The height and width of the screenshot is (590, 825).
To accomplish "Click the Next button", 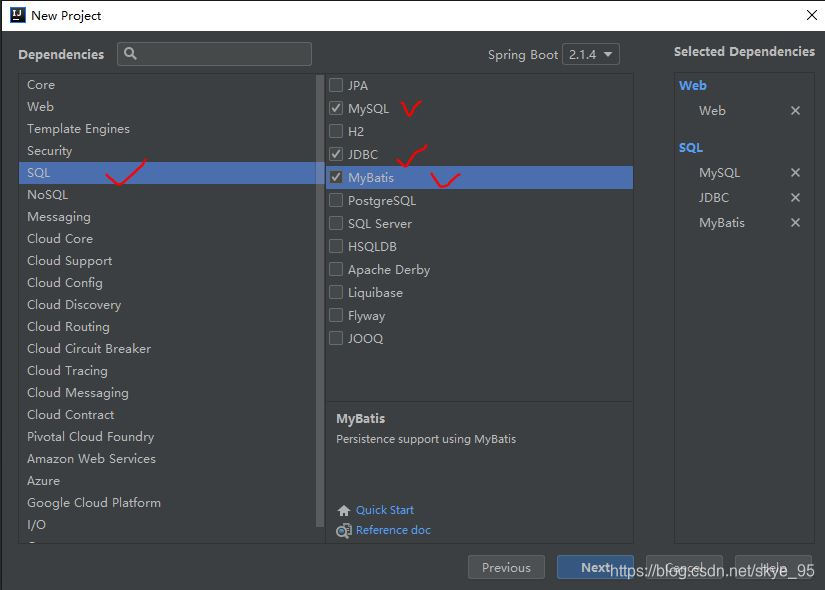I will point(595,567).
